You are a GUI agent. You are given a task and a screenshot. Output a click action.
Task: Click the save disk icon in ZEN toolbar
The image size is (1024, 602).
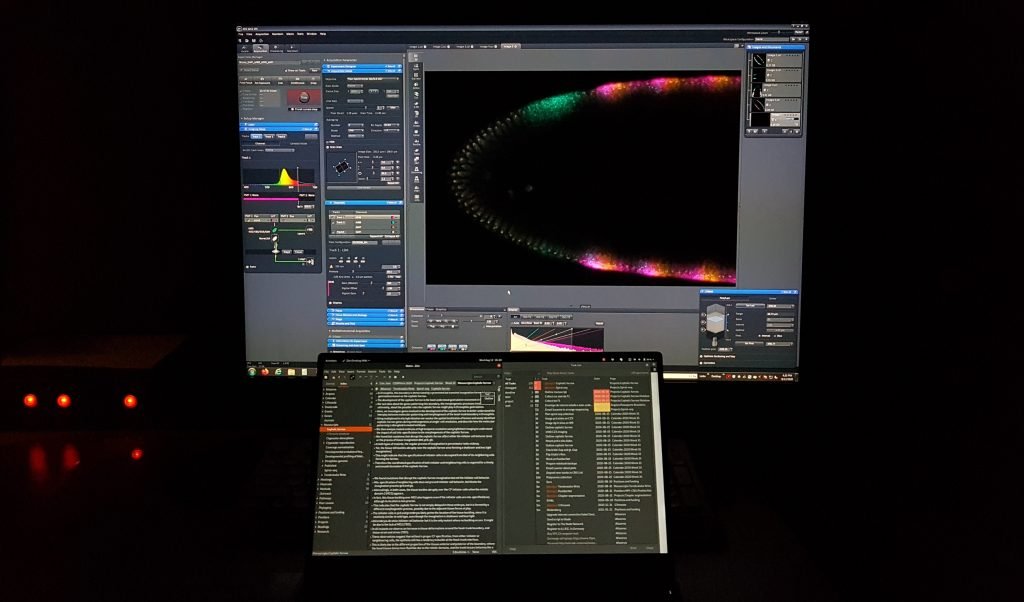253,40
